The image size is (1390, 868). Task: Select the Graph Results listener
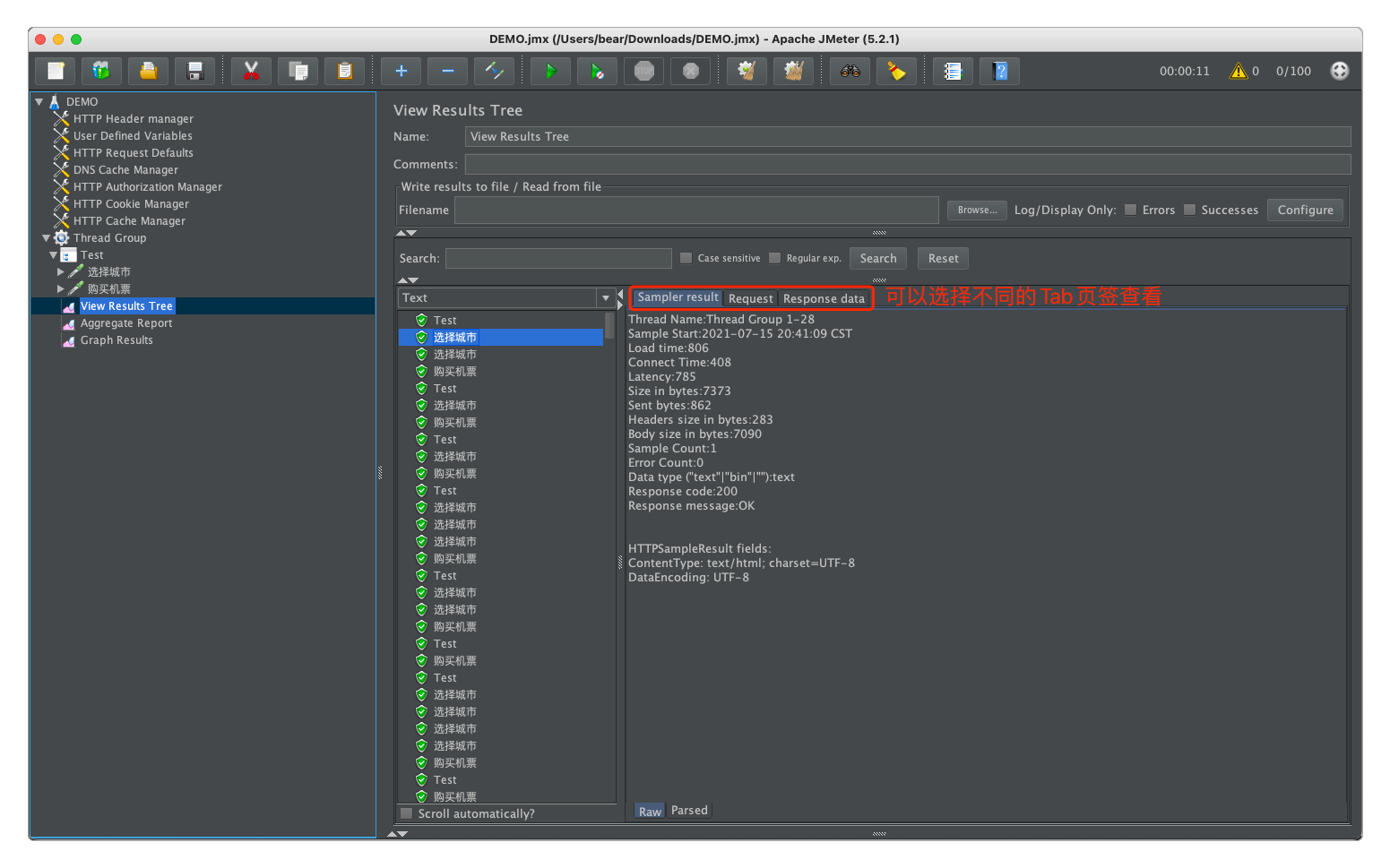coord(117,339)
